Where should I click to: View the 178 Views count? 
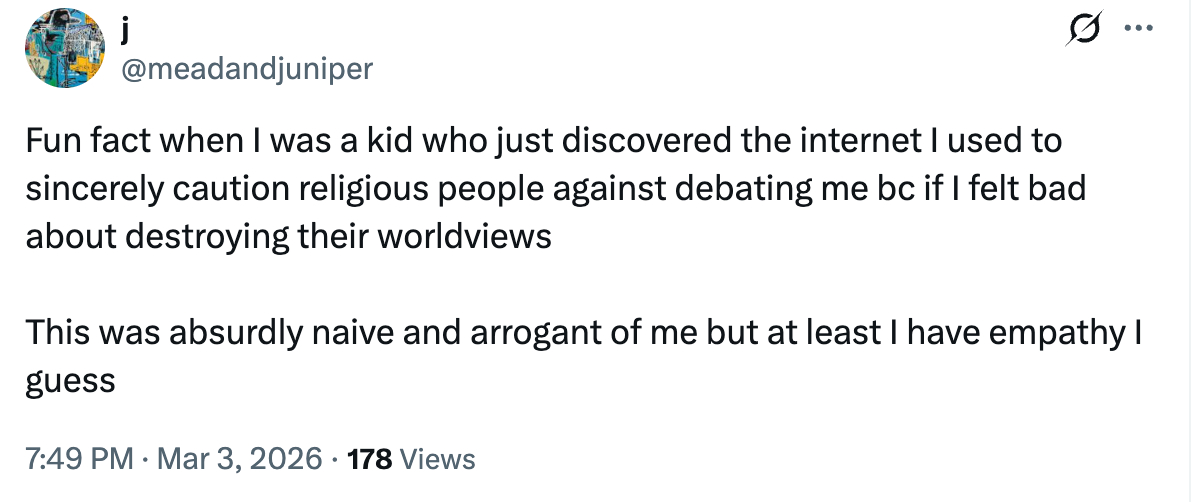click(410, 459)
